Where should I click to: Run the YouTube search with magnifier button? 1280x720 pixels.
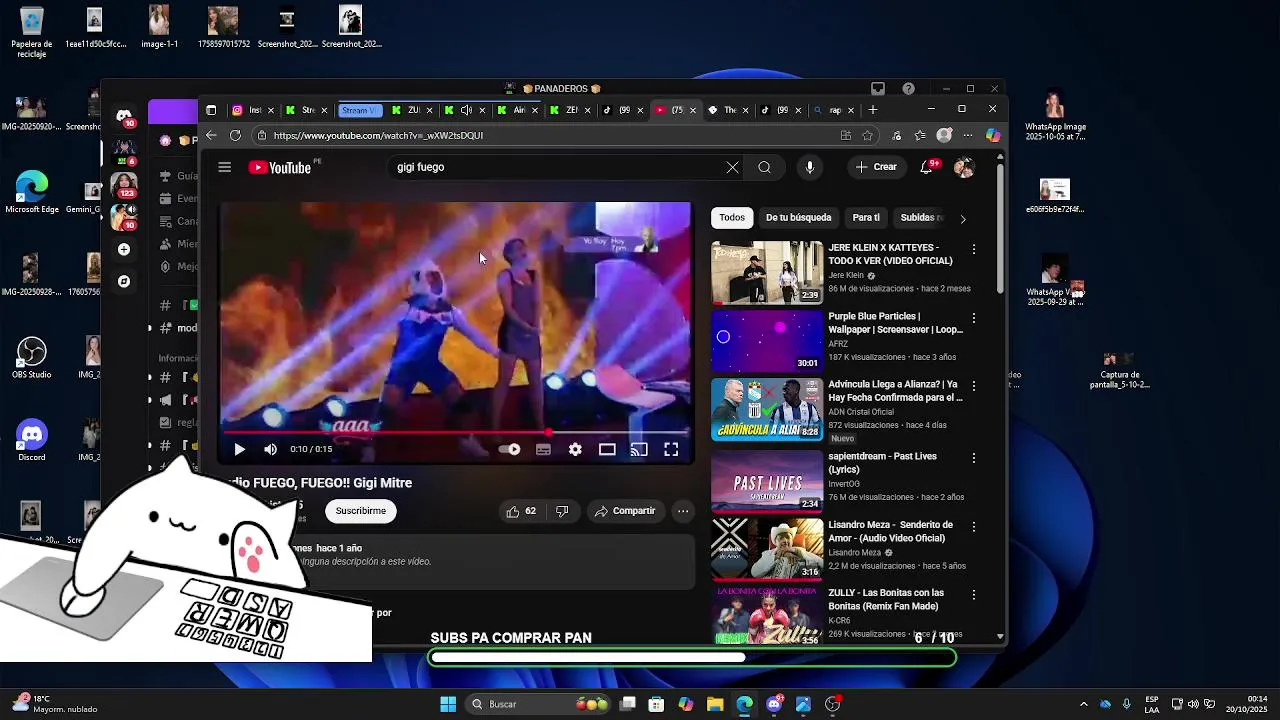point(764,167)
